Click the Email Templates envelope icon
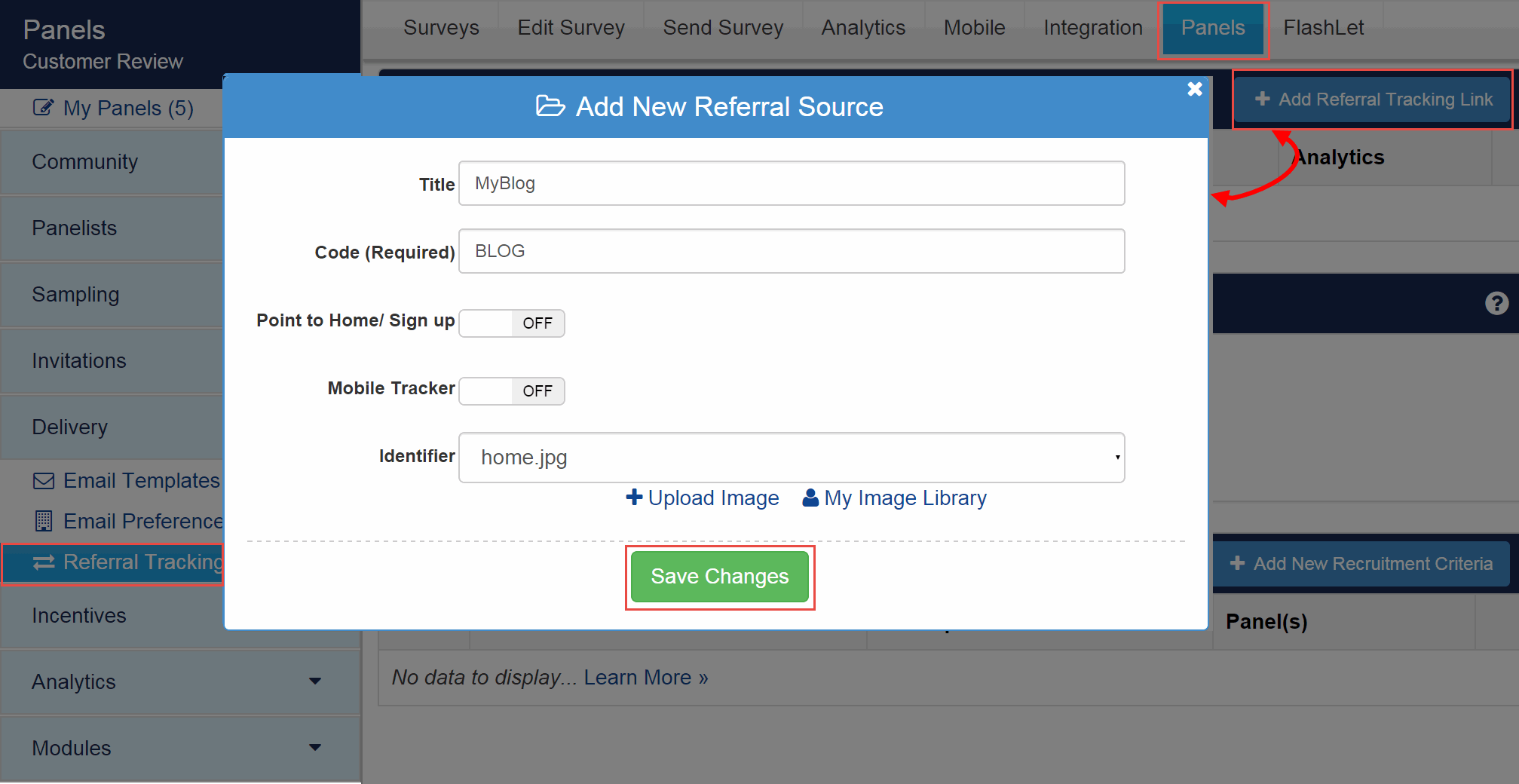 click(x=43, y=480)
